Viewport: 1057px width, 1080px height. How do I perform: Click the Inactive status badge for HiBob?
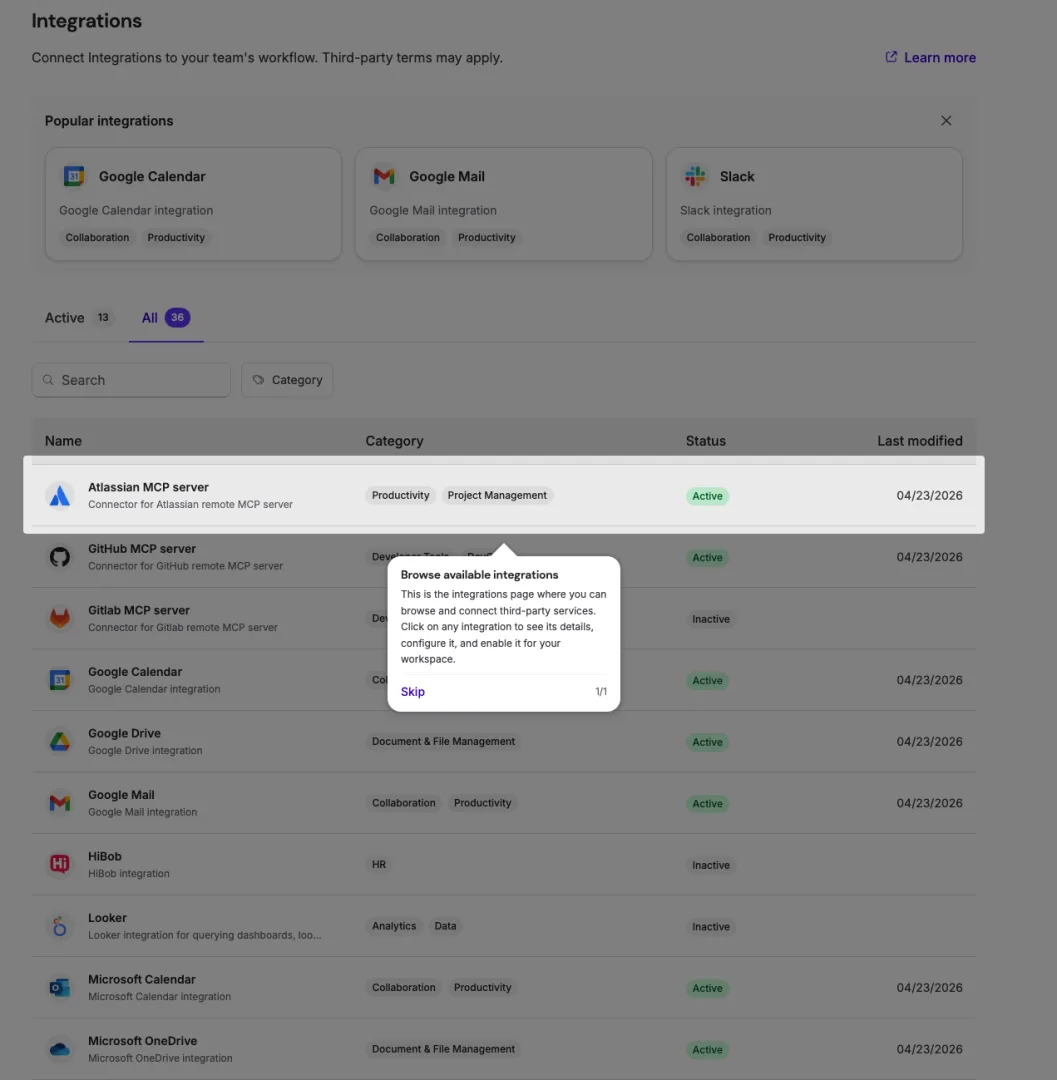pyautogui.click(x=711, y=864)
